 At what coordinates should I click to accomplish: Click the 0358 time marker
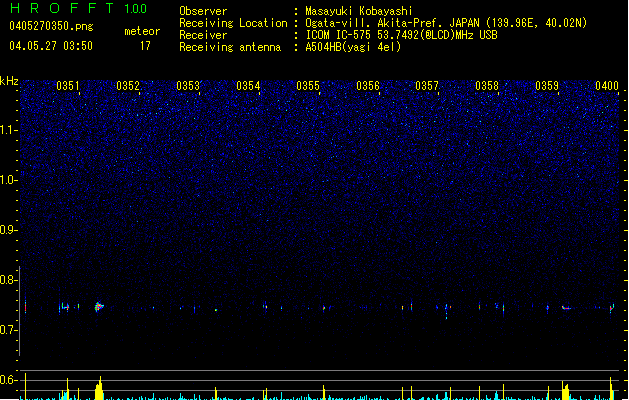click(487, 86)
